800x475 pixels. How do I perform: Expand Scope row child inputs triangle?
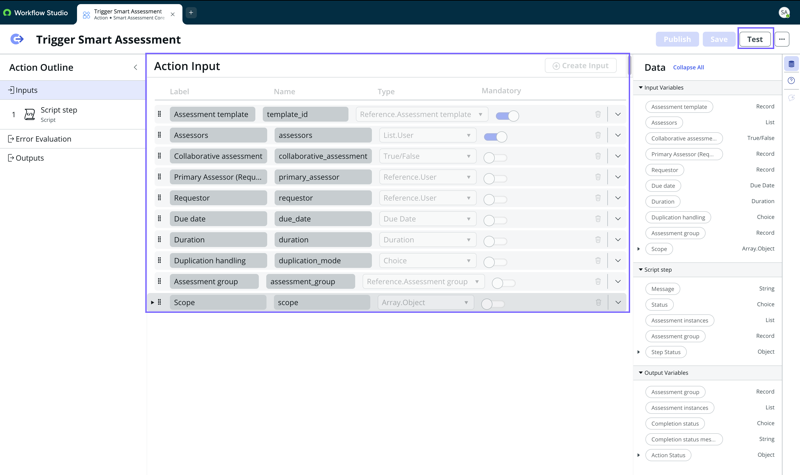click(152, 303)
